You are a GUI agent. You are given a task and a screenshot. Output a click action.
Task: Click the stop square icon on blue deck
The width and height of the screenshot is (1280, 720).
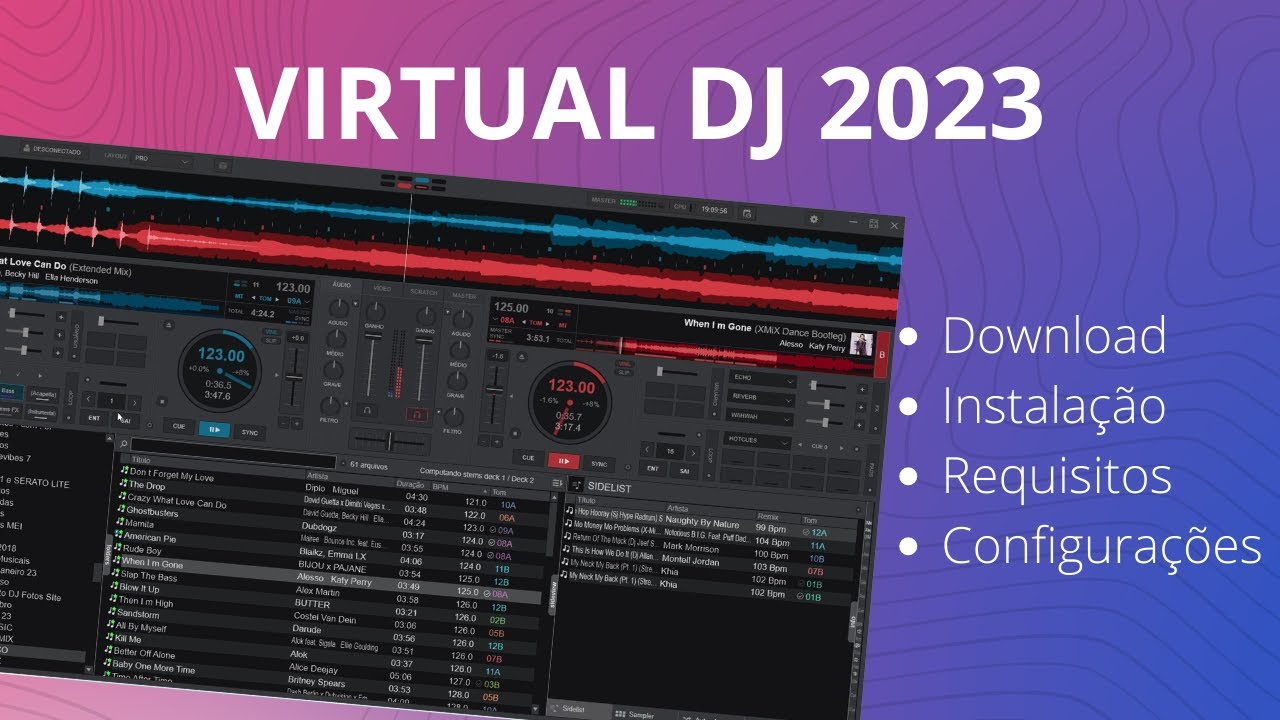(162, 401)
